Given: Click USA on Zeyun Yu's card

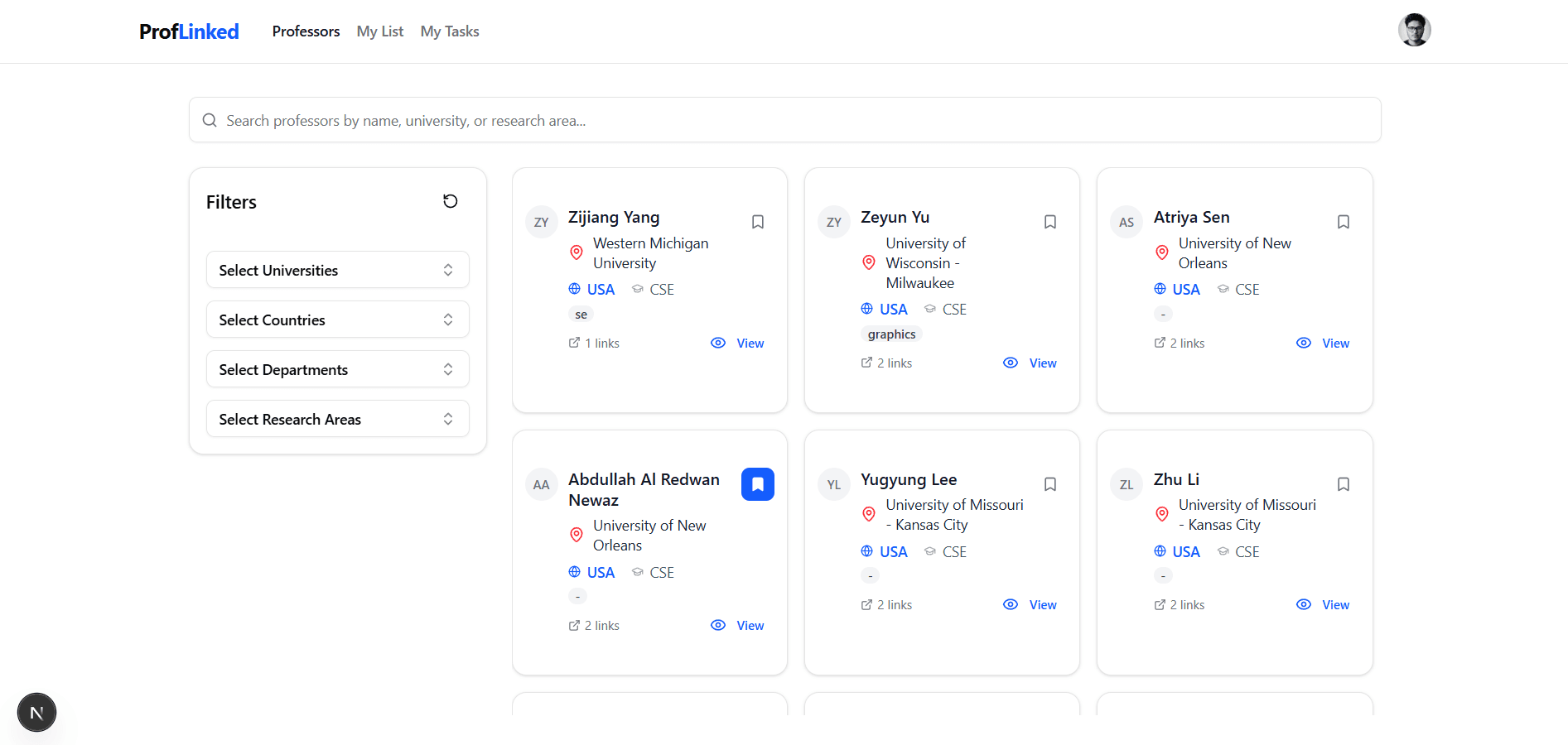Looking at the screenshot, I should [x=893, y=309].
